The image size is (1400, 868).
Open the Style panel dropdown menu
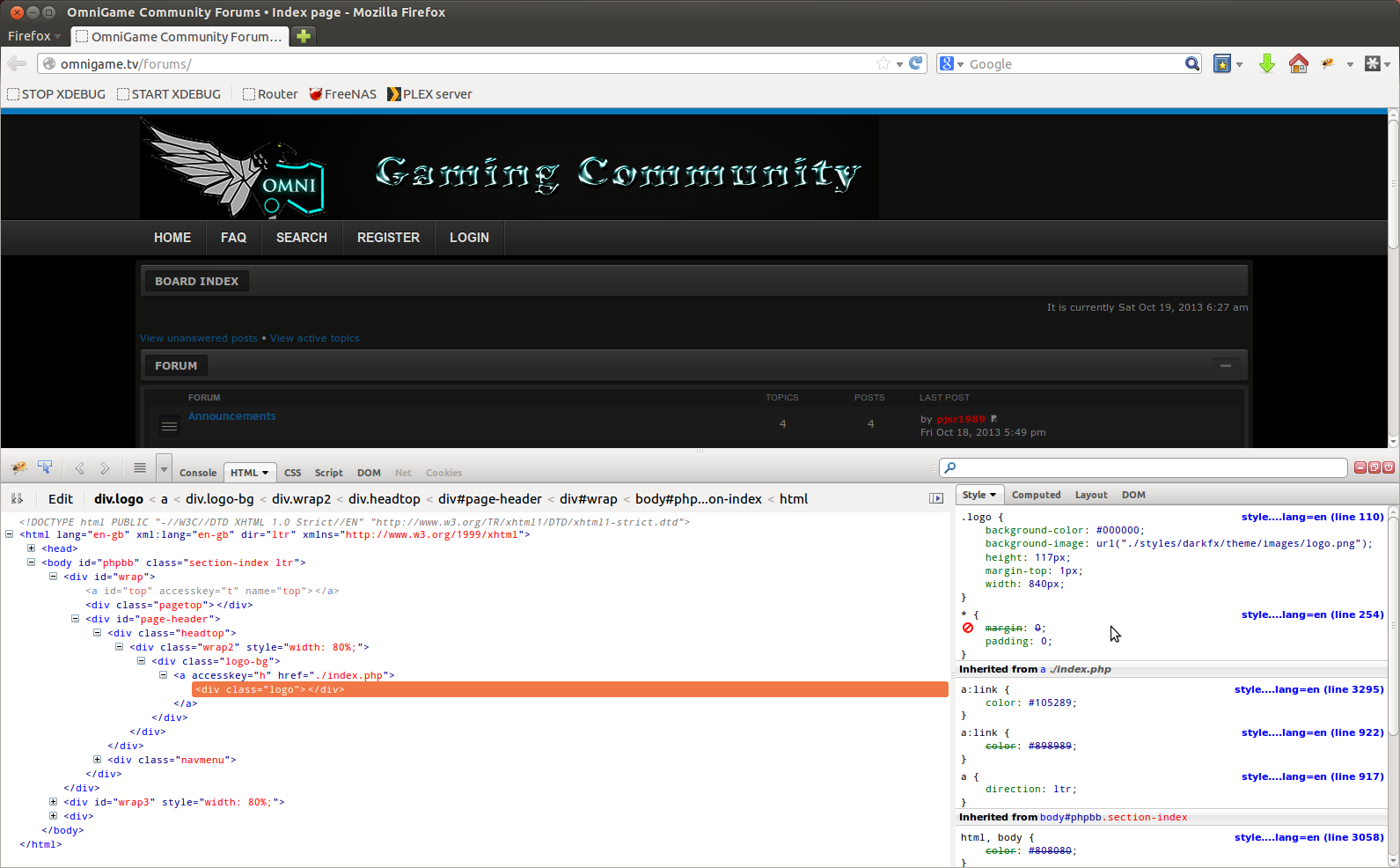tap(979, 495)
